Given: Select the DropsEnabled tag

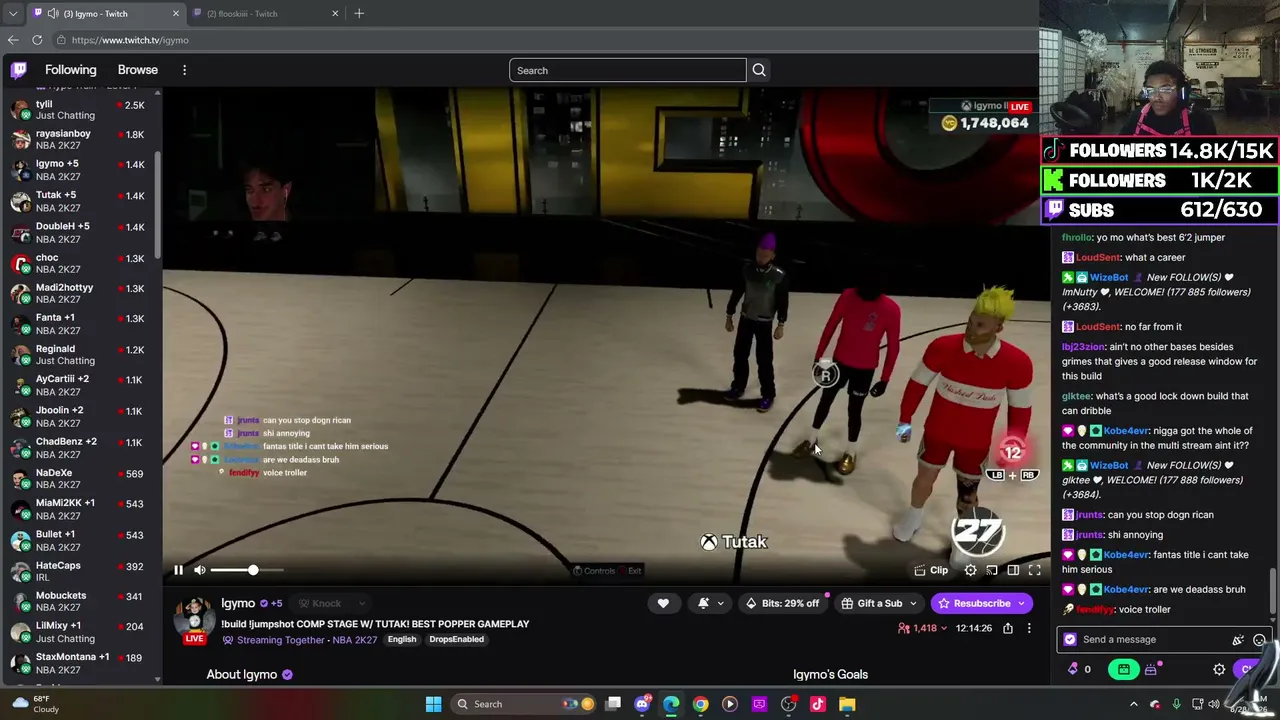Looking at the screenshot, I should [457, 640].
